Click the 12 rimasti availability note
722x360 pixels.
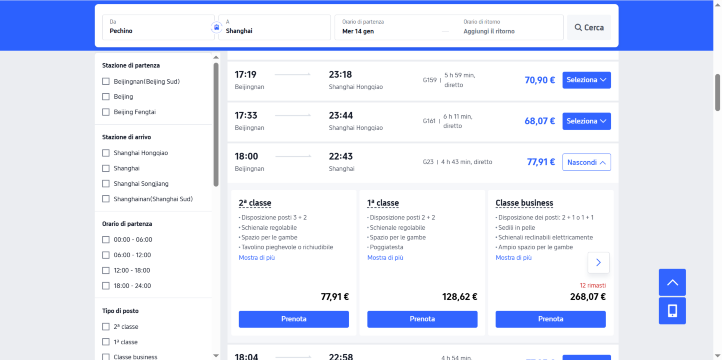[593, 285]
